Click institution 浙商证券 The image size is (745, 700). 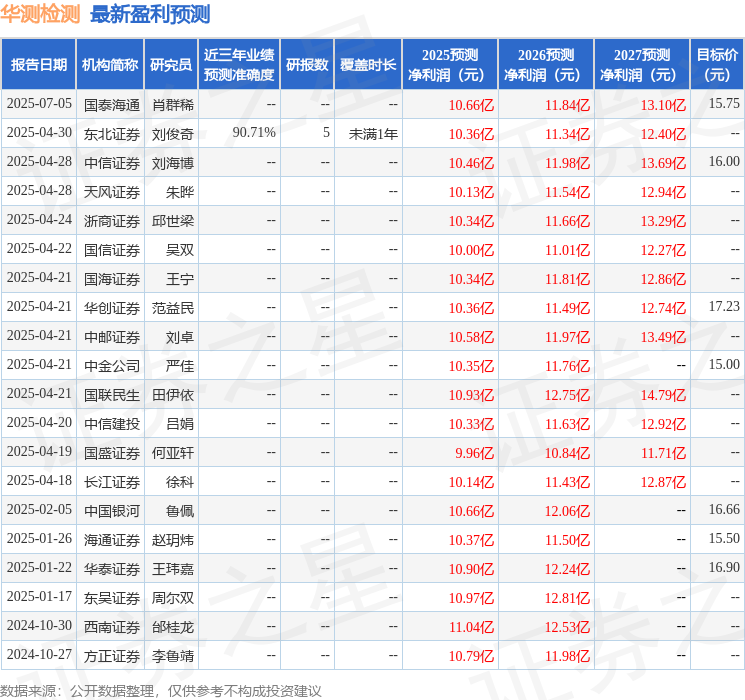[x=112, y=221]
